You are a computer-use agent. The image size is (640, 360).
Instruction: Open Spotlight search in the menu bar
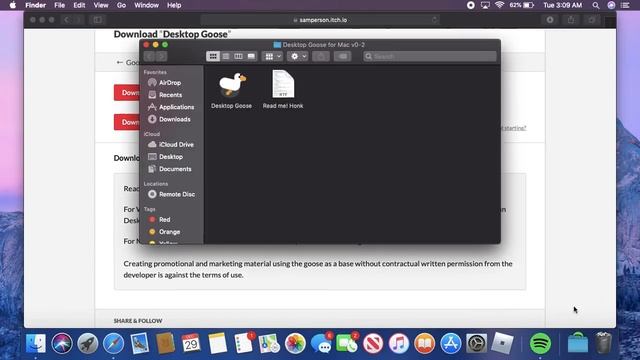[x=596, y=5]
